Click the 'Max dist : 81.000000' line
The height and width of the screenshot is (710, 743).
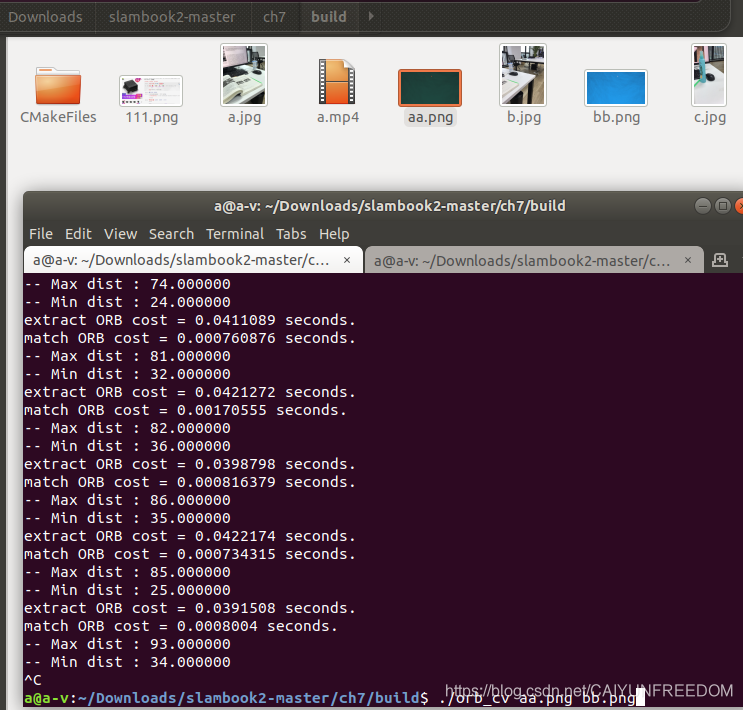(127, 356)
